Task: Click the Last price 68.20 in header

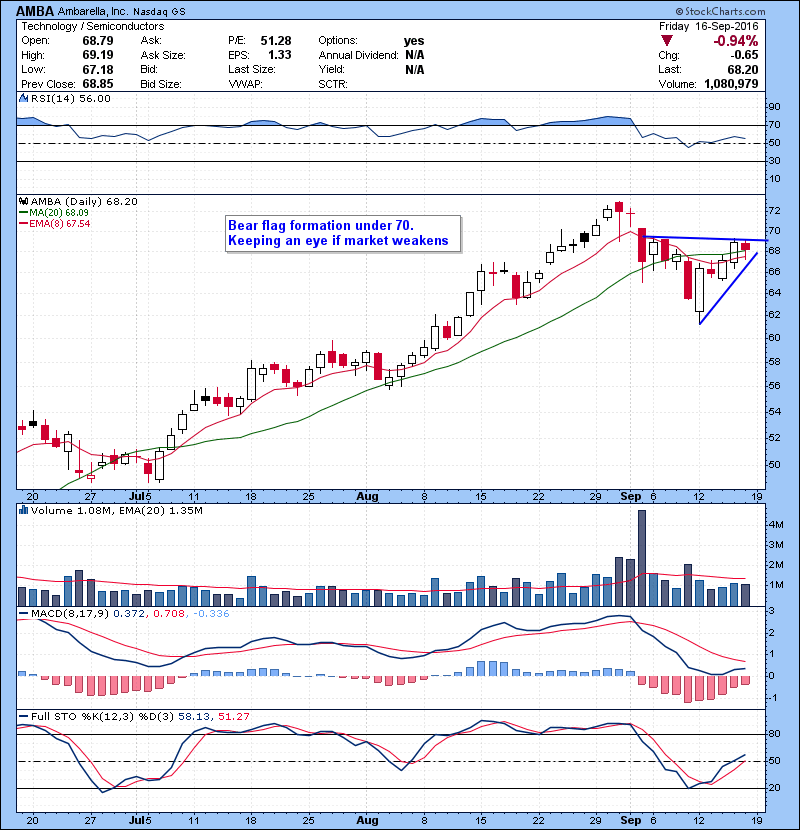Action: (x=743, y=69)
